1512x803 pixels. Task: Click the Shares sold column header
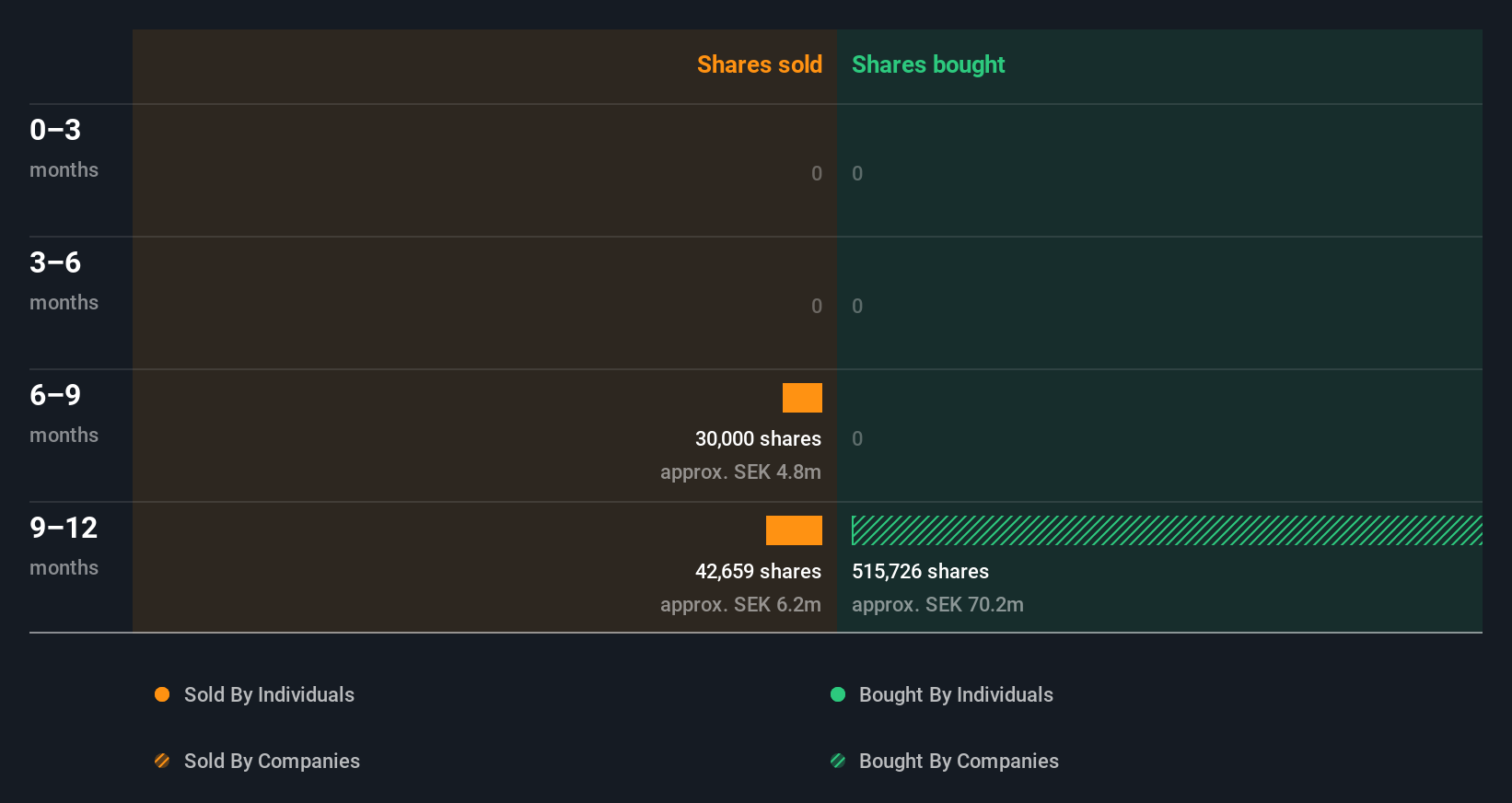pos(760,64)
